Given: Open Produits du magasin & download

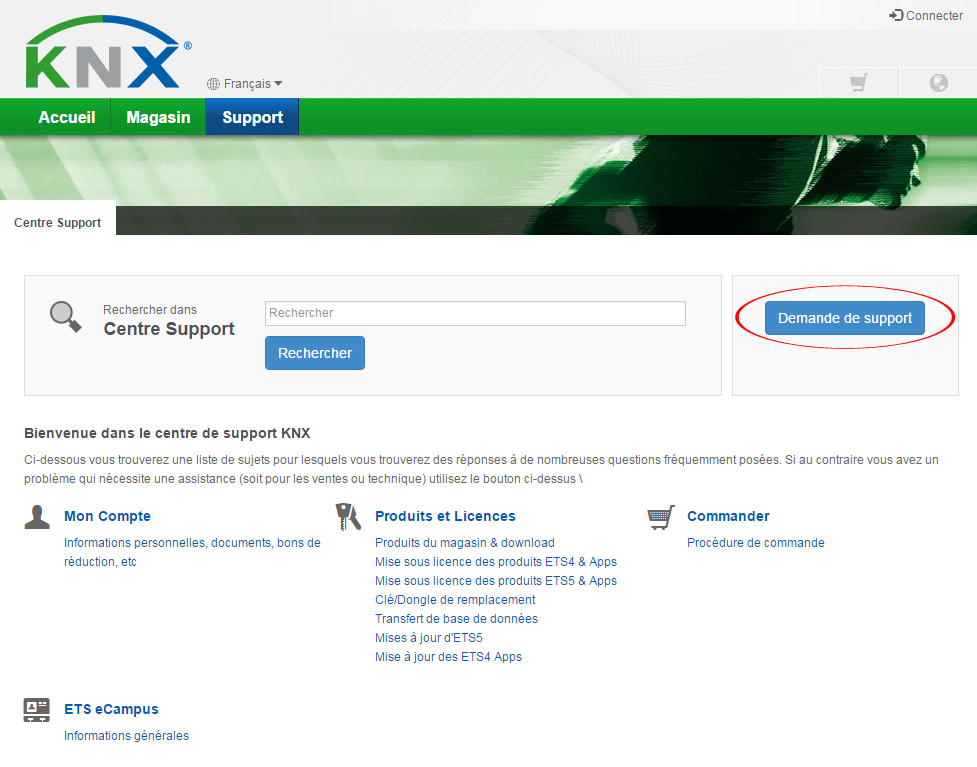Looking at the screenshot, I should pos(465,543).
